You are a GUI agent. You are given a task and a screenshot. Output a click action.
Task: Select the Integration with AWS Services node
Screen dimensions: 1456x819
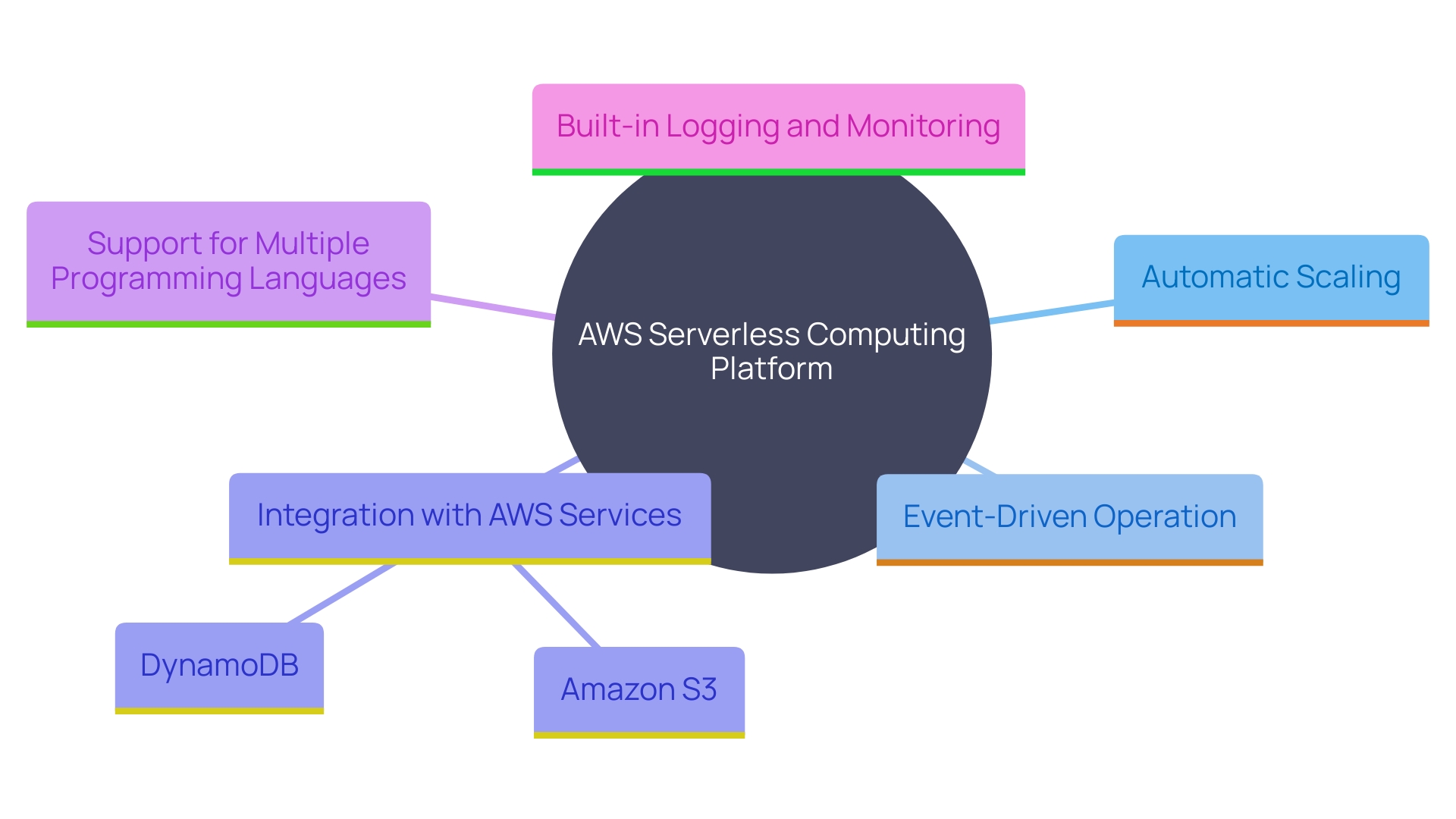pyautogui.click(x=469, y=518)
